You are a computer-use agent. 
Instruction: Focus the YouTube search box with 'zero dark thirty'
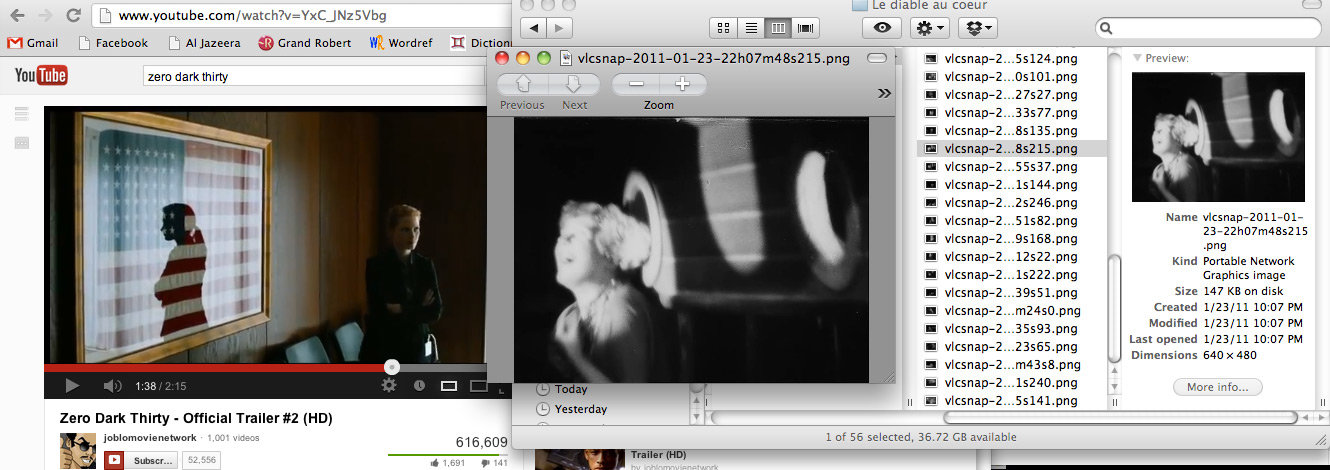315,76
